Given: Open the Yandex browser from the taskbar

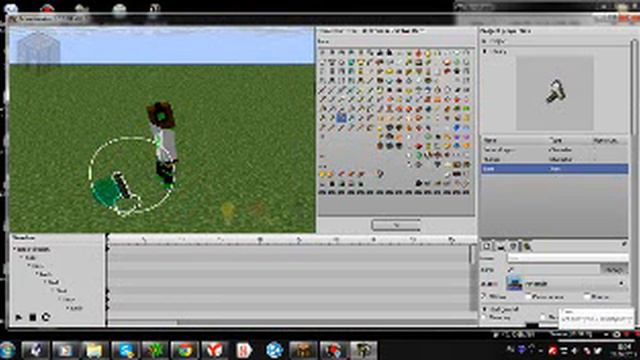Looking at the screenshot, I should pyautogui.click(x=214, y=350).
